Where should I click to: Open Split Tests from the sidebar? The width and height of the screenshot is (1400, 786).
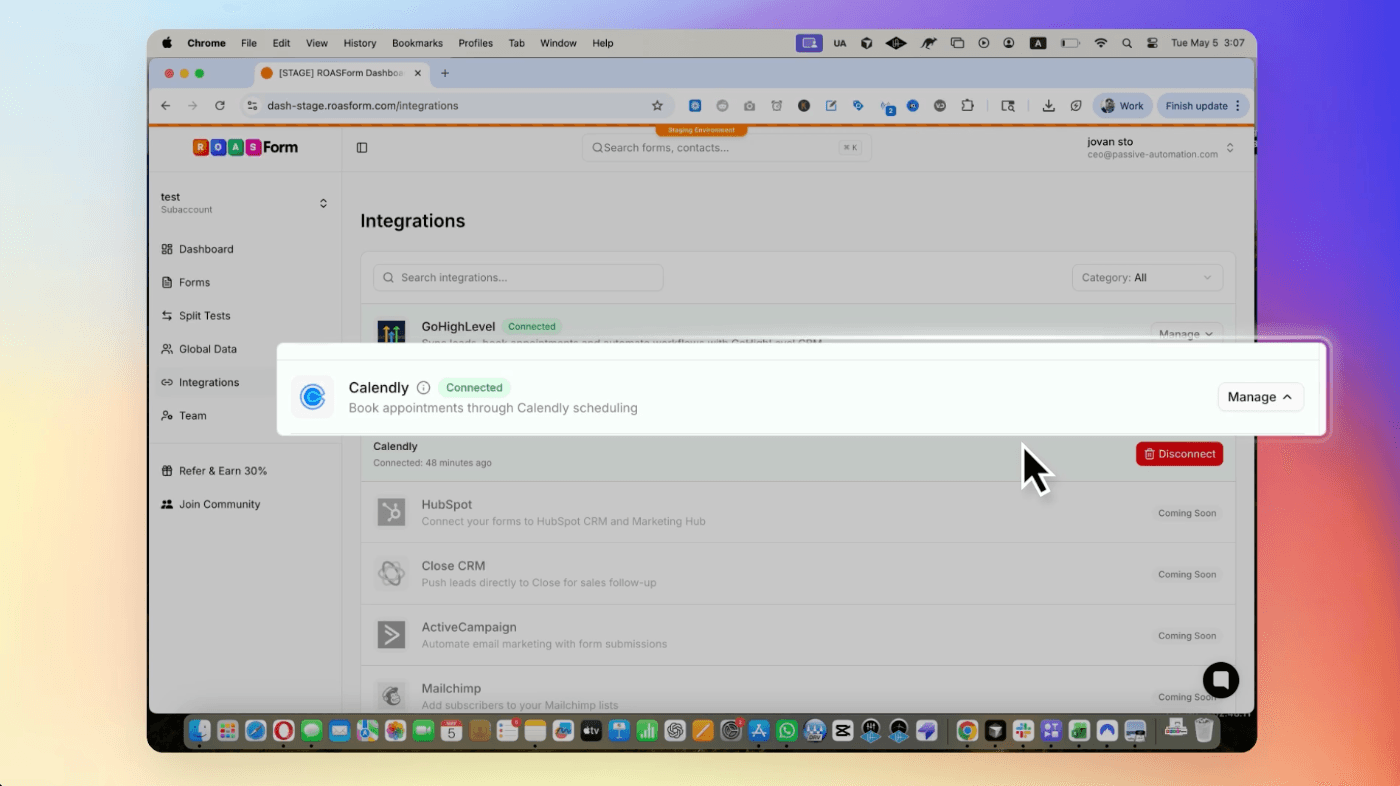pyautogui.click(x=196, y=315)
